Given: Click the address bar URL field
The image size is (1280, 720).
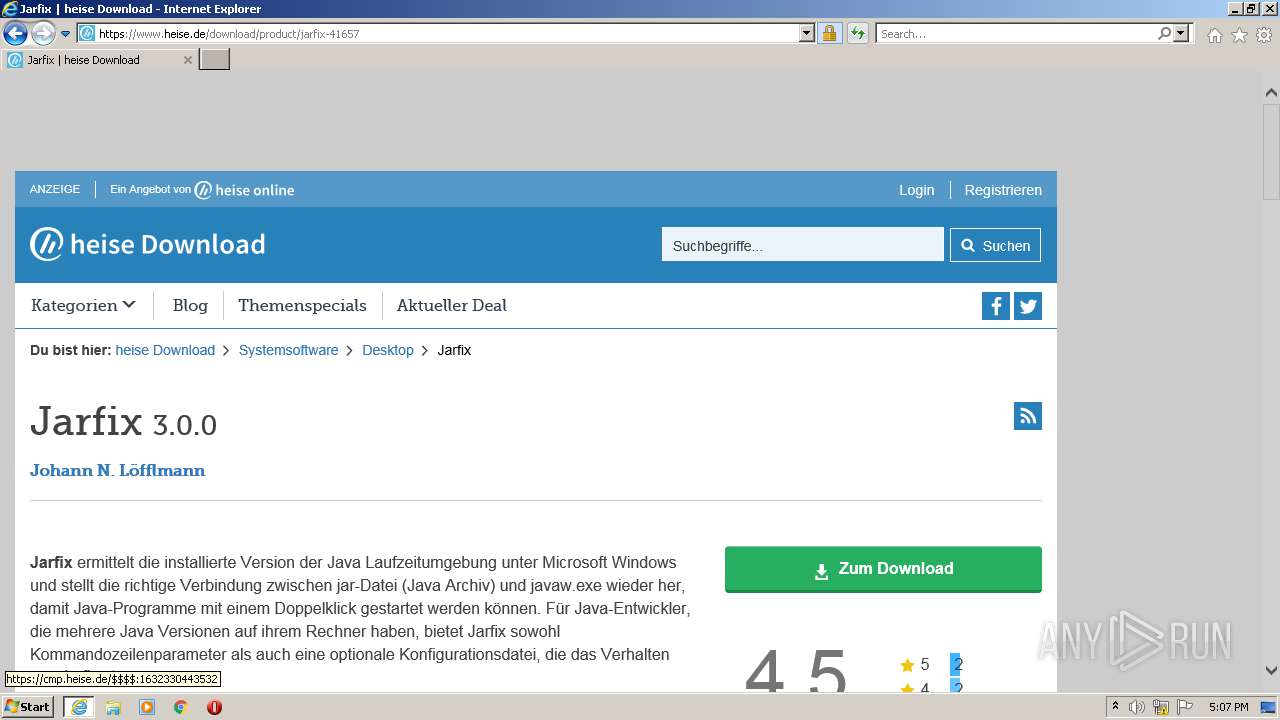Looking at the screenshot, I should click(438, 33).
